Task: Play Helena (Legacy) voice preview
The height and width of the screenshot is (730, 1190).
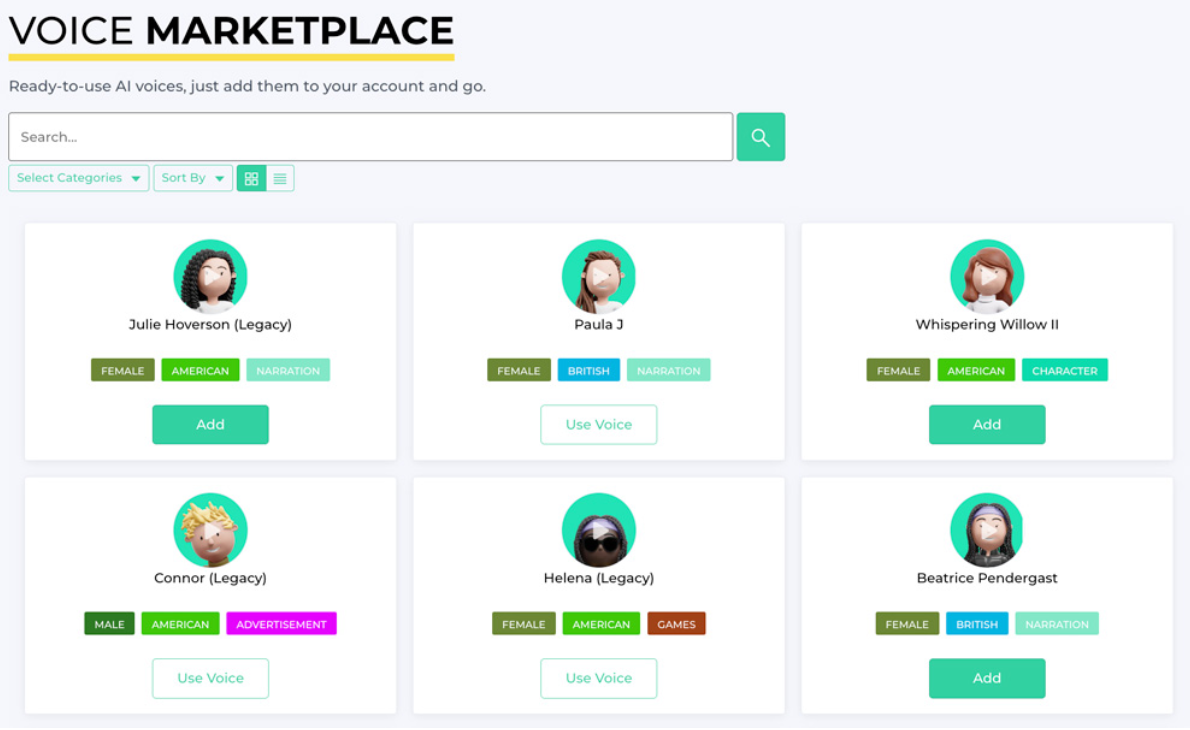Action: 598,530
